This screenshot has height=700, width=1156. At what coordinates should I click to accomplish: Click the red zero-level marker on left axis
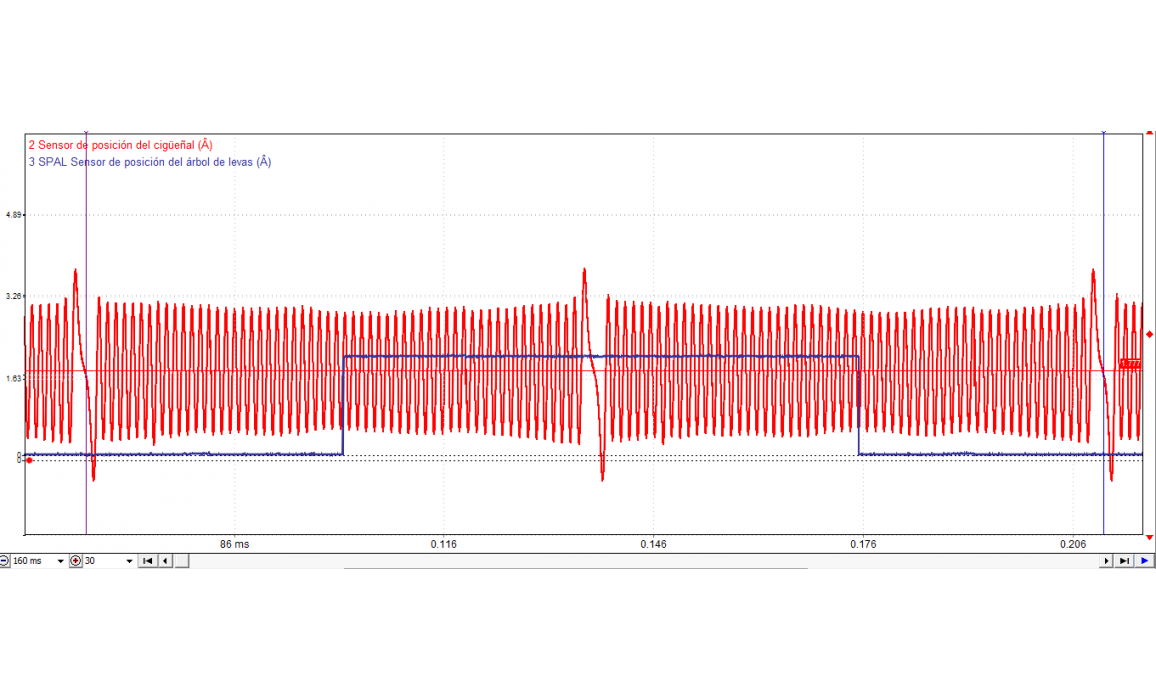(28, 460)
